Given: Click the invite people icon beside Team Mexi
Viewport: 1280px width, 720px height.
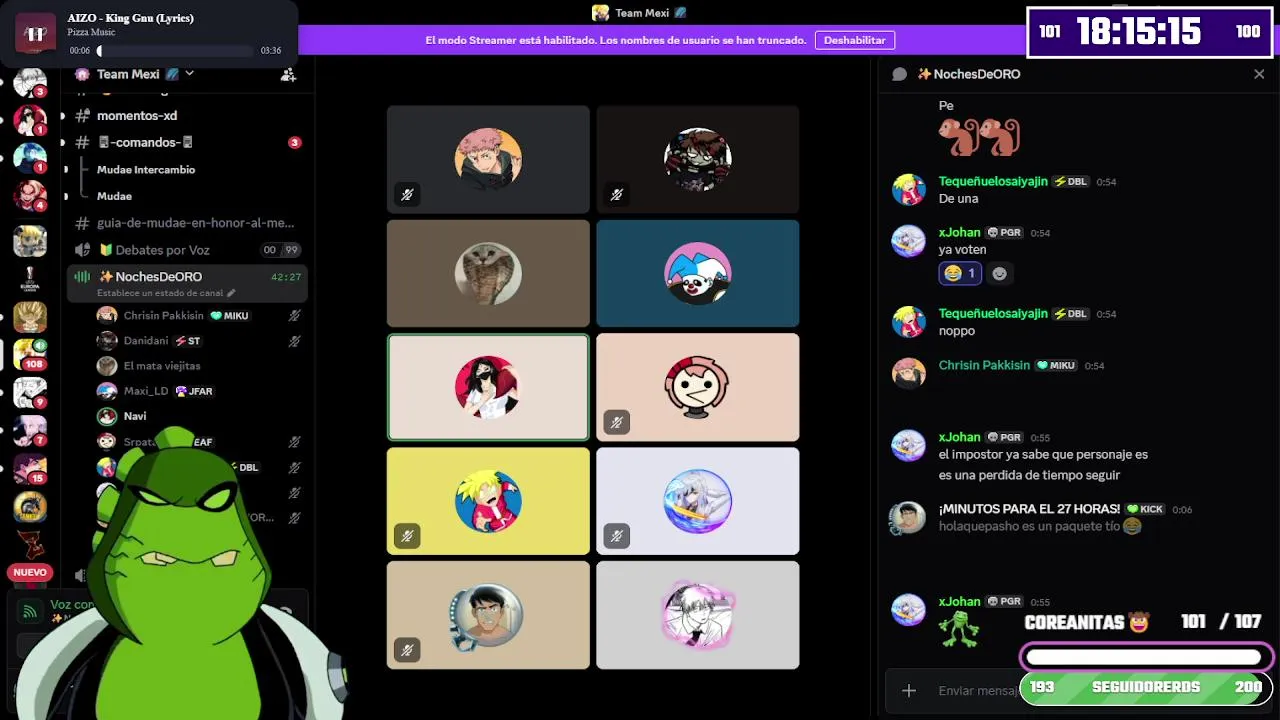Looking at the screenshot, I should [x=288, y=74].
